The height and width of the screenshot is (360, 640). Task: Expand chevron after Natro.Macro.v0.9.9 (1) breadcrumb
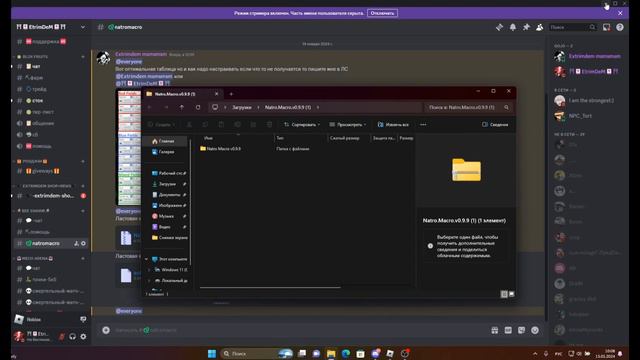coord(318,107)
